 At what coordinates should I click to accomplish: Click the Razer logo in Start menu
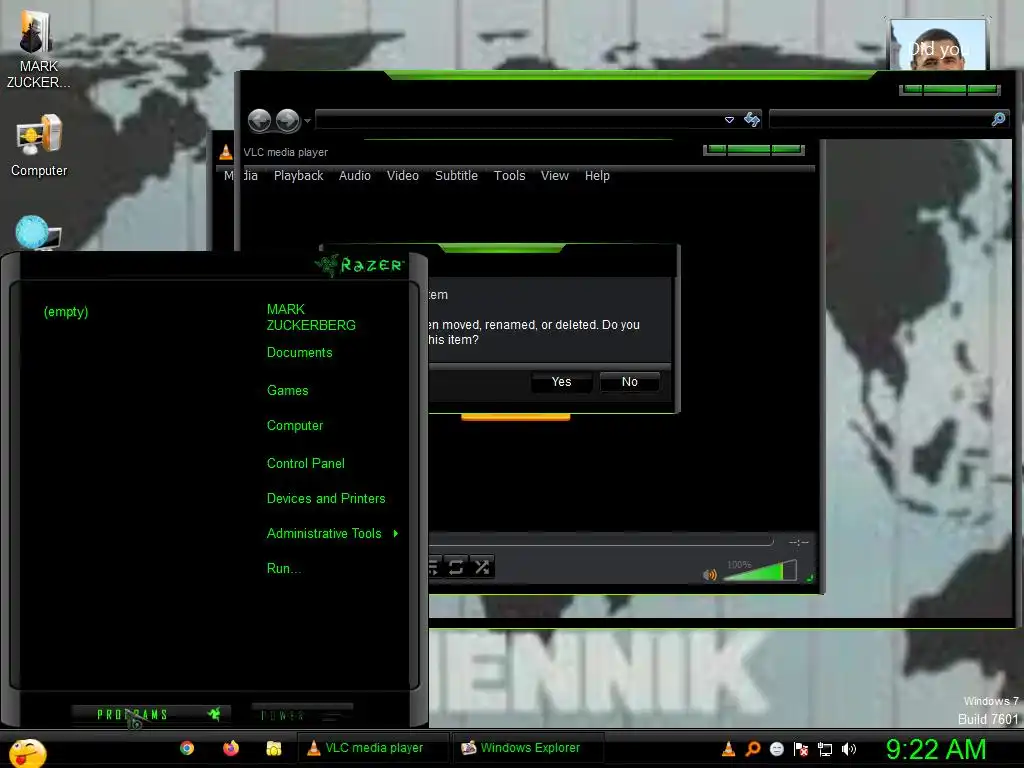360,264
